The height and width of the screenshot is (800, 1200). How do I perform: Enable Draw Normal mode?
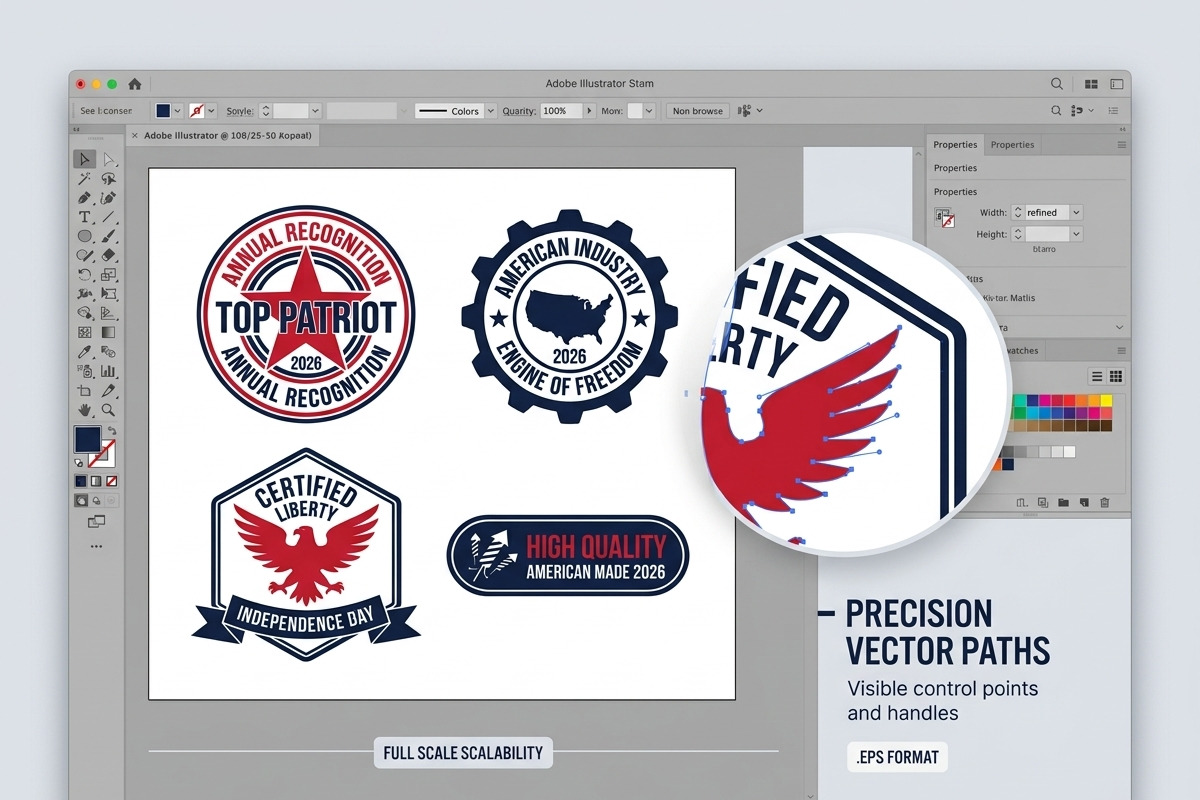pos(81,500)
